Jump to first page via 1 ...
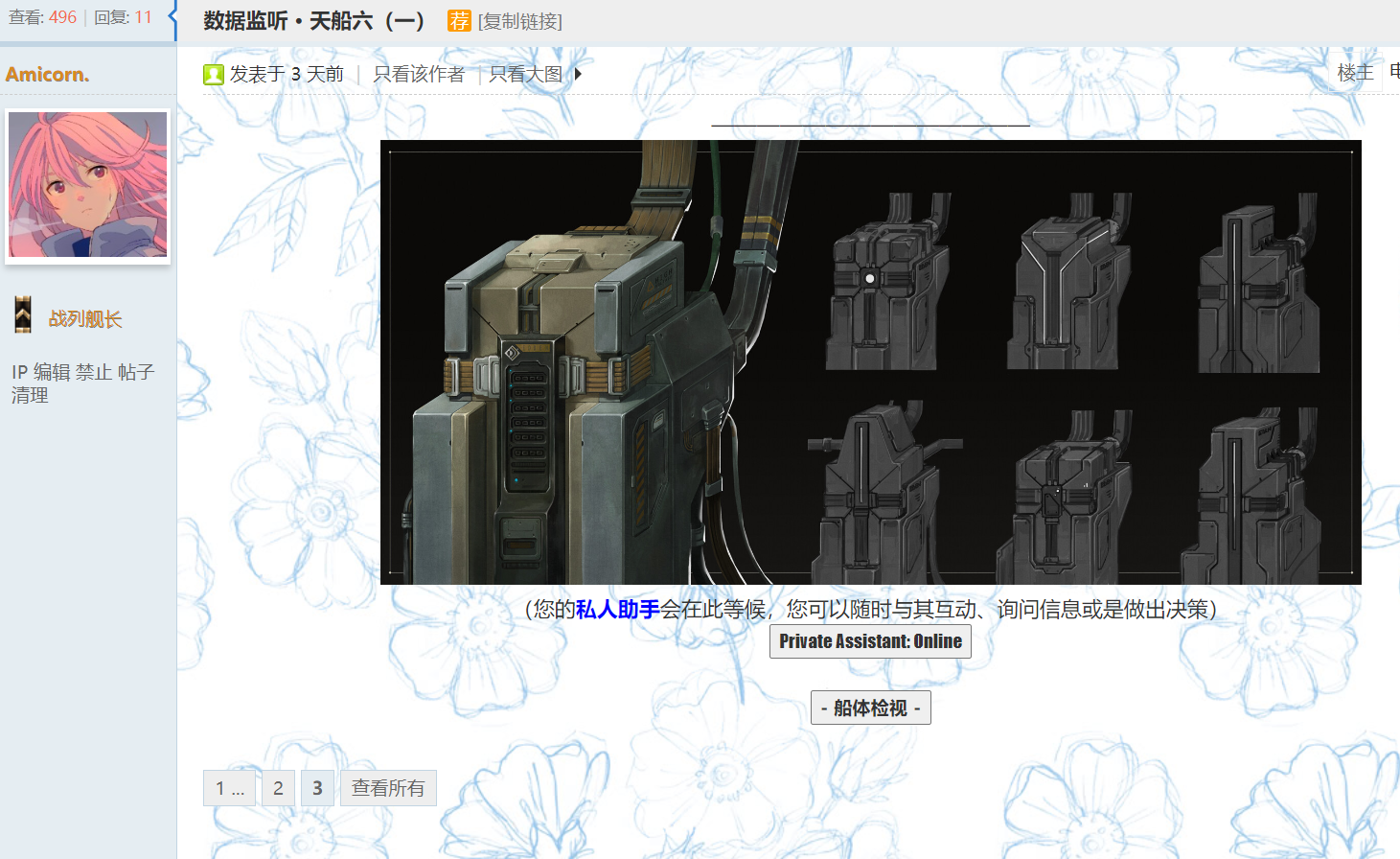This screenshot has height=859, width=1400. point(229,788)
